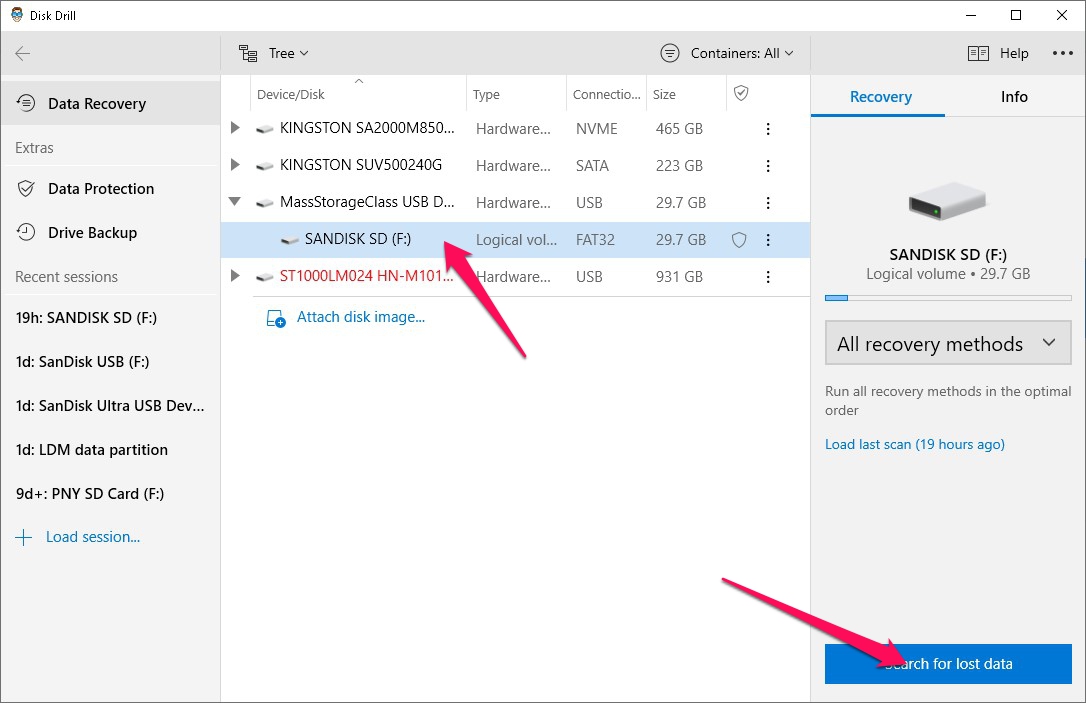Image resolution: width=1086 pixels, height=703 pixels.
Task: Go back using the back arrow
Action: 23,53
